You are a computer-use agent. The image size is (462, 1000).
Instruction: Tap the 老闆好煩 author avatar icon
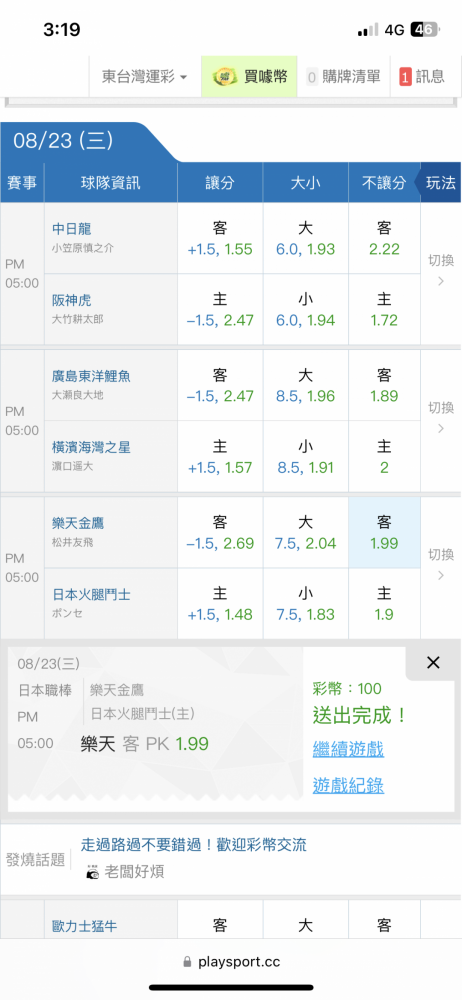[93, 872]
